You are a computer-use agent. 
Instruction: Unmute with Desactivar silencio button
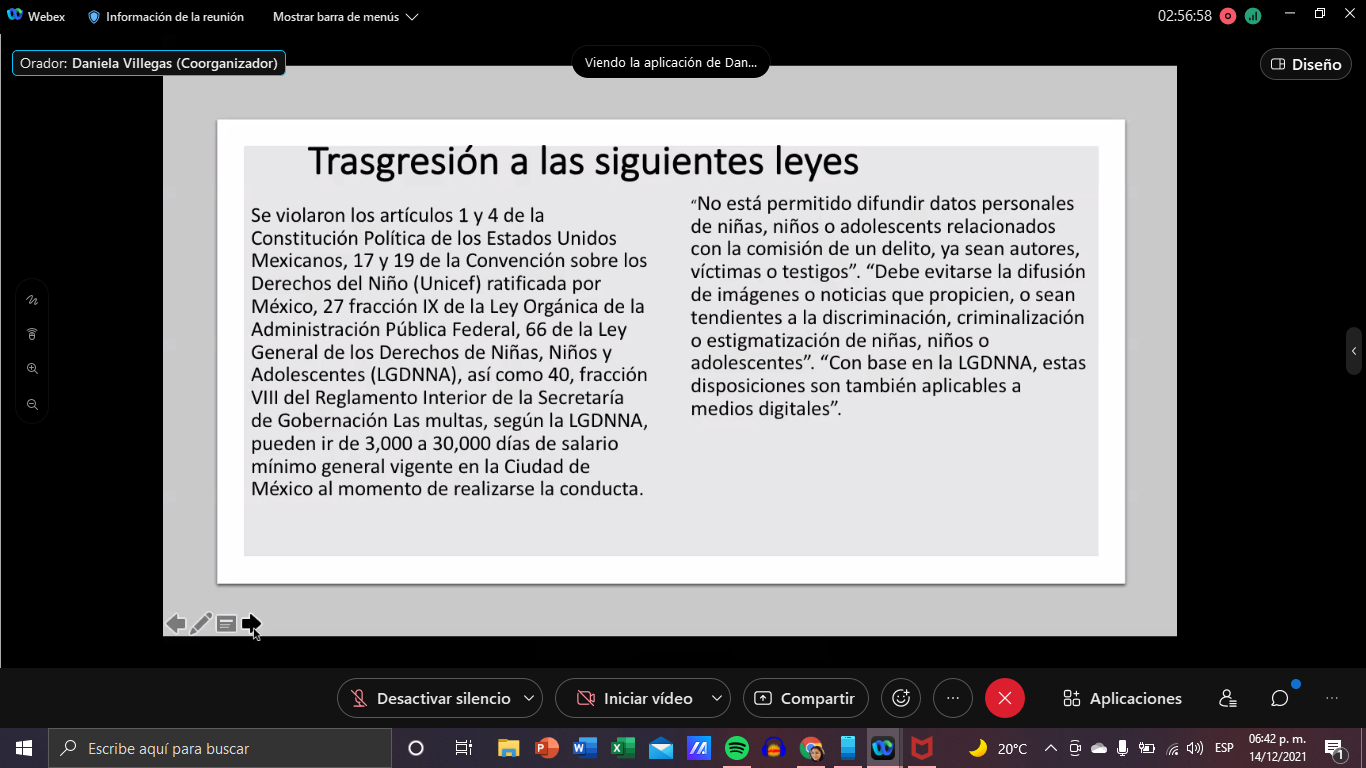[x=430, y=698]
